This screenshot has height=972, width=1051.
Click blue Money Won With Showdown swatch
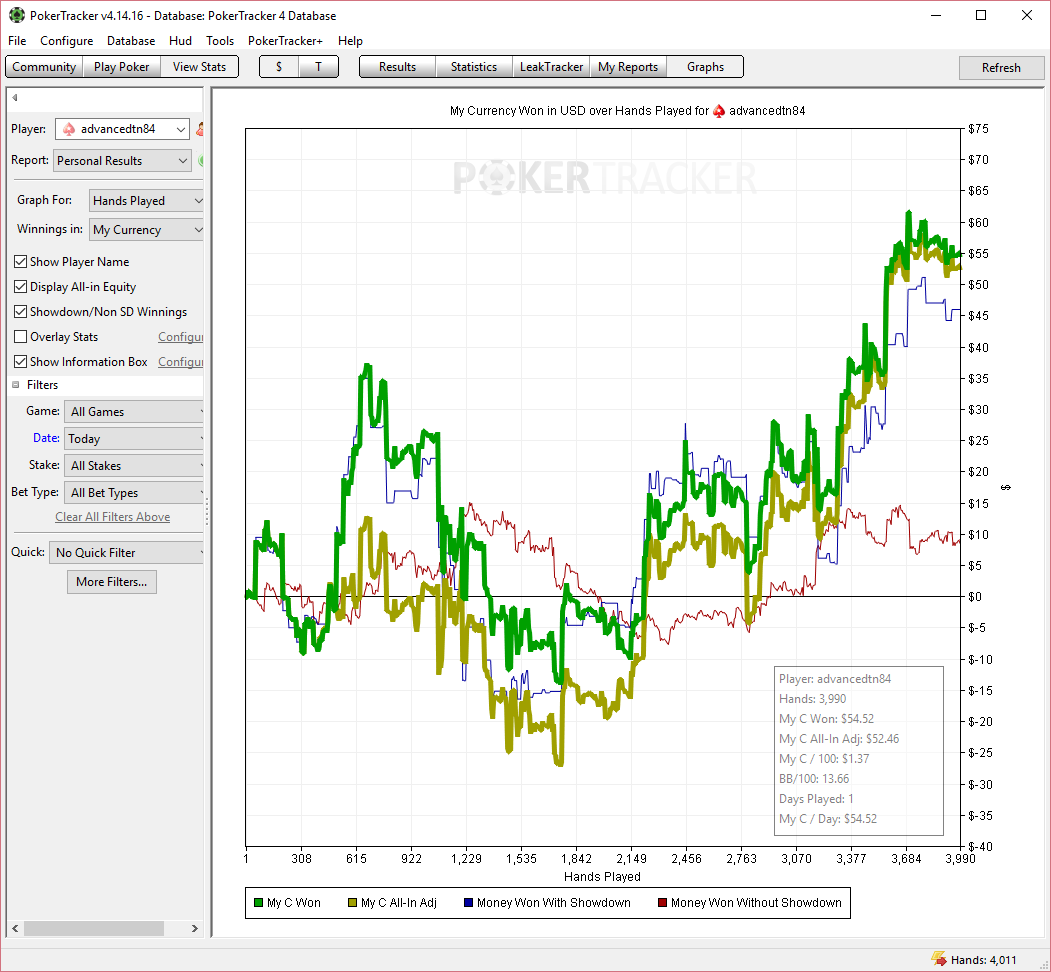(x=469, y=903)
